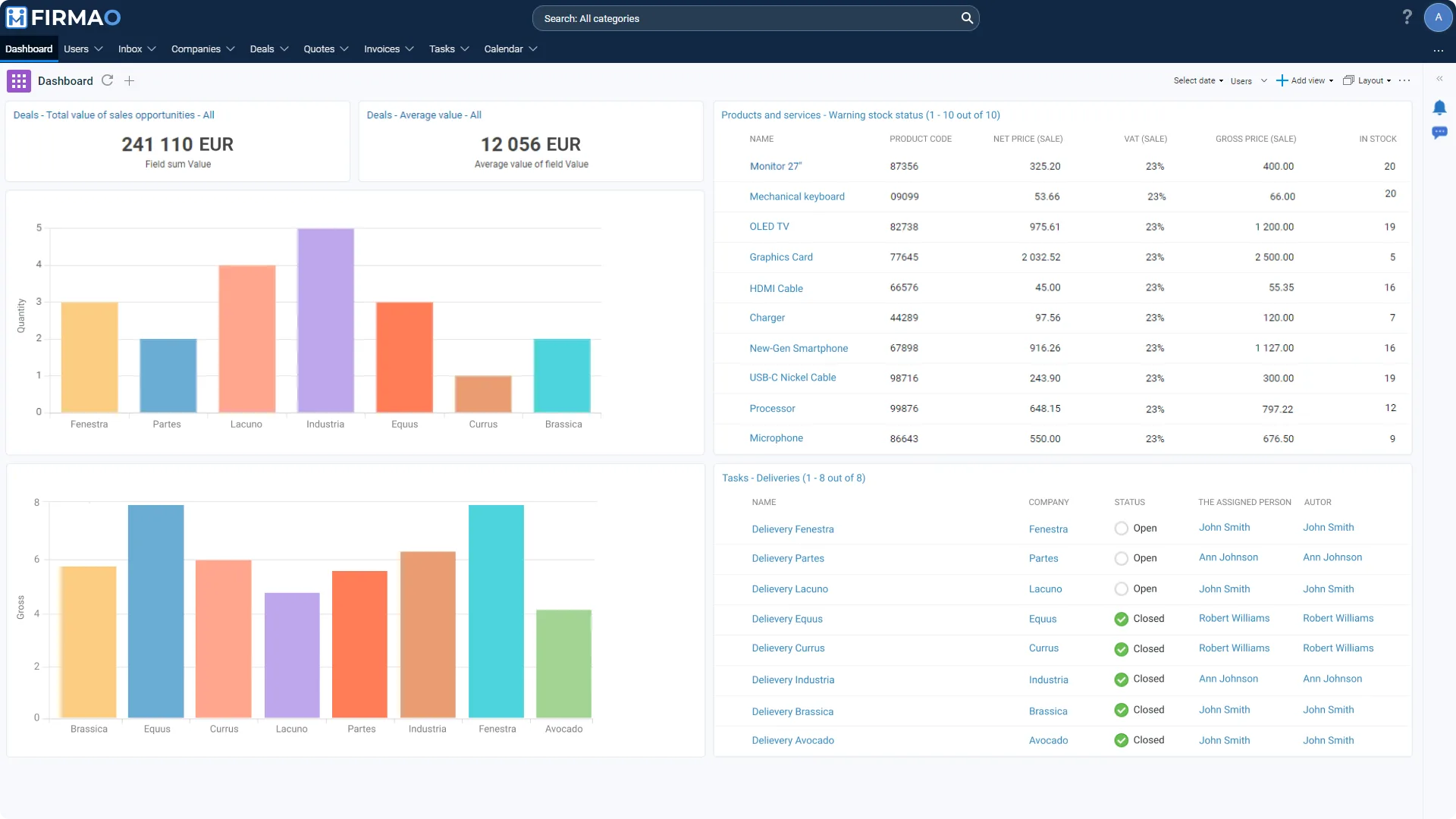Open the Partes company link

[1043, 558]
